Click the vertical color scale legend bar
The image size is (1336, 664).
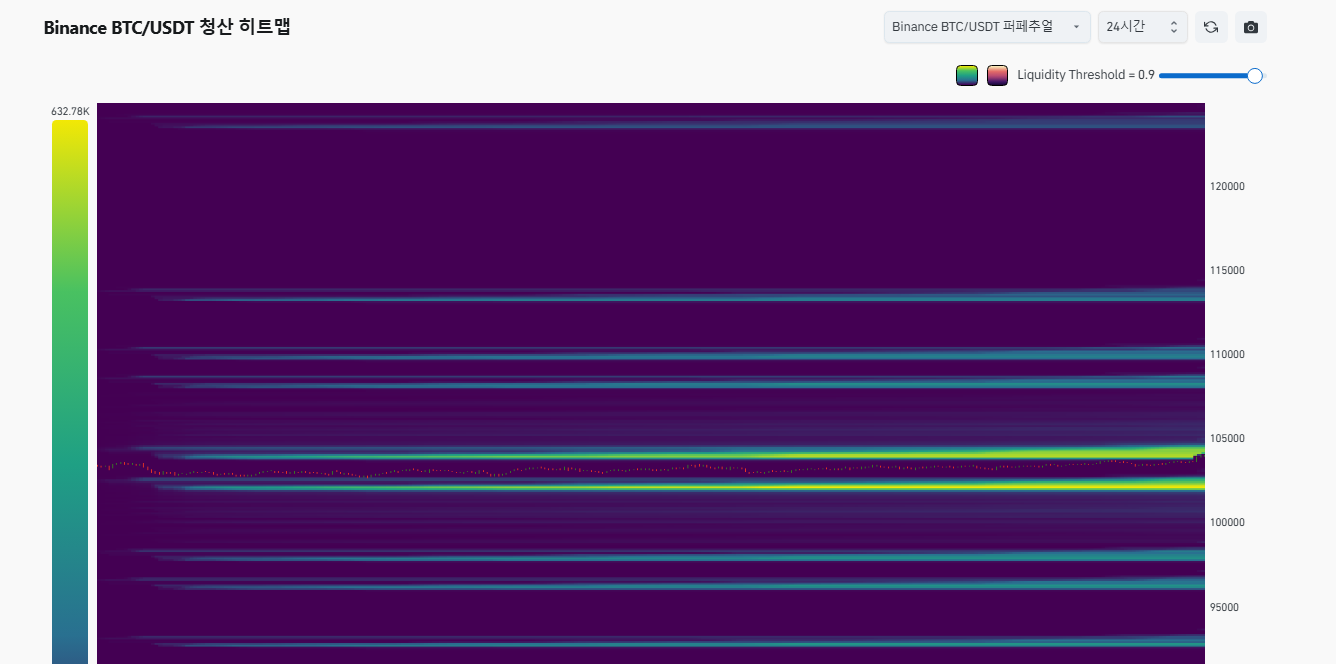[x=70, y=391]
